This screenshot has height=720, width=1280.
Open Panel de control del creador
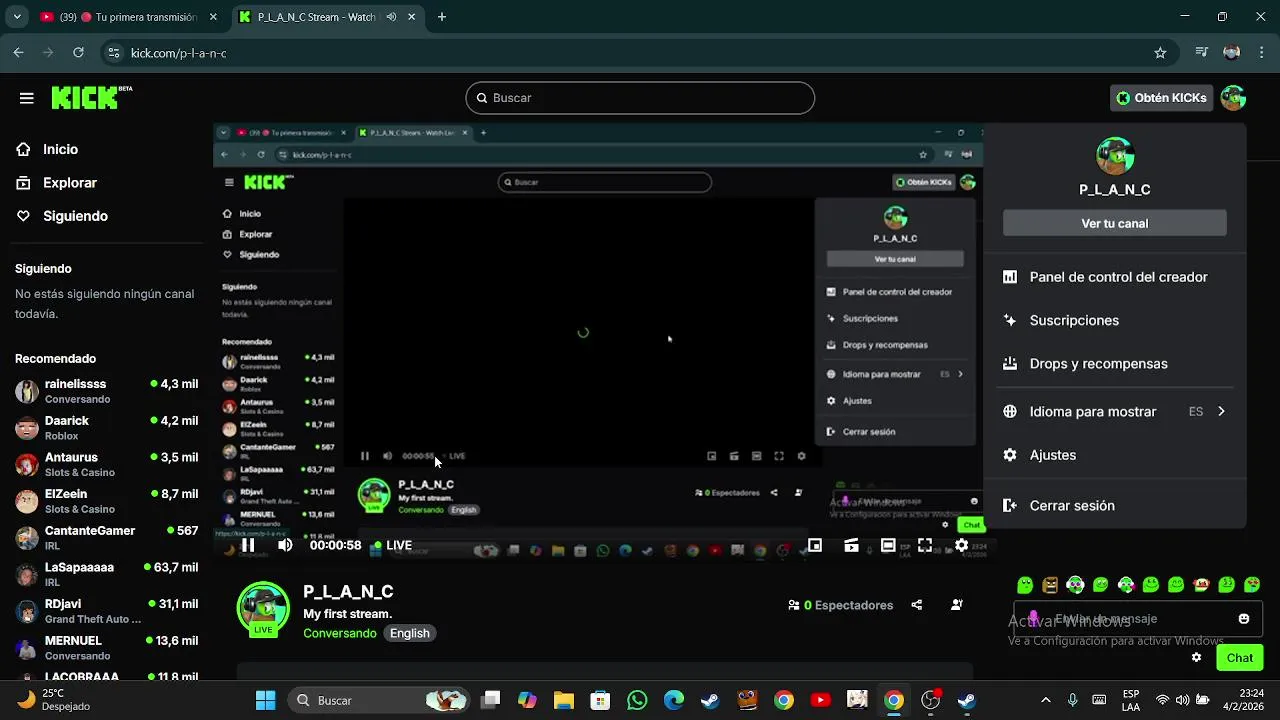[x=1114, y=277]
